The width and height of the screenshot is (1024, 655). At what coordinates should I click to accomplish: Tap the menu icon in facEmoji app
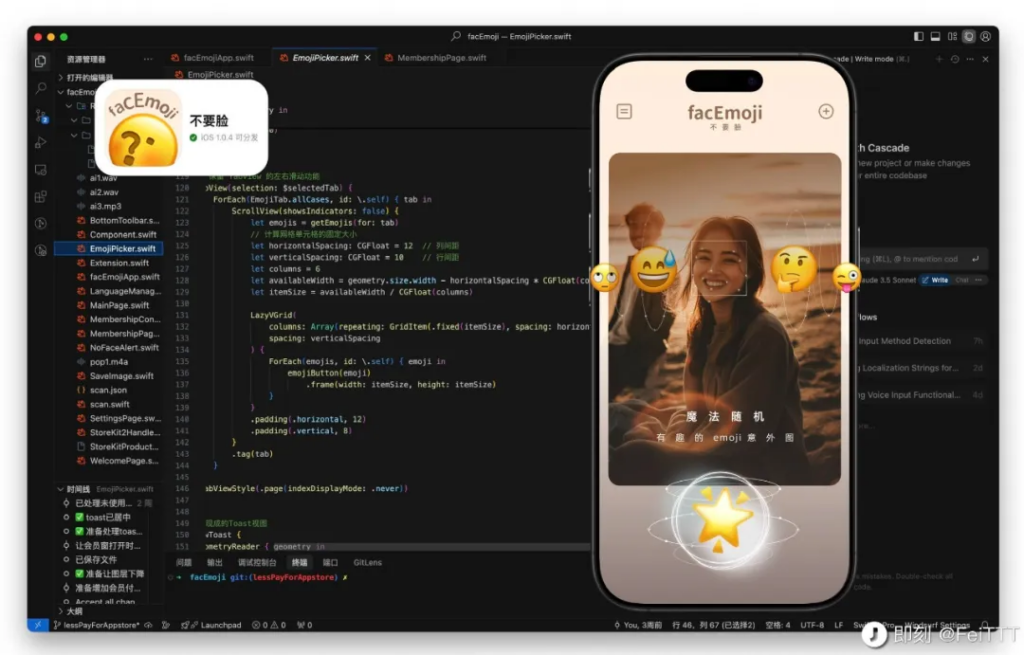pos(624,111)
